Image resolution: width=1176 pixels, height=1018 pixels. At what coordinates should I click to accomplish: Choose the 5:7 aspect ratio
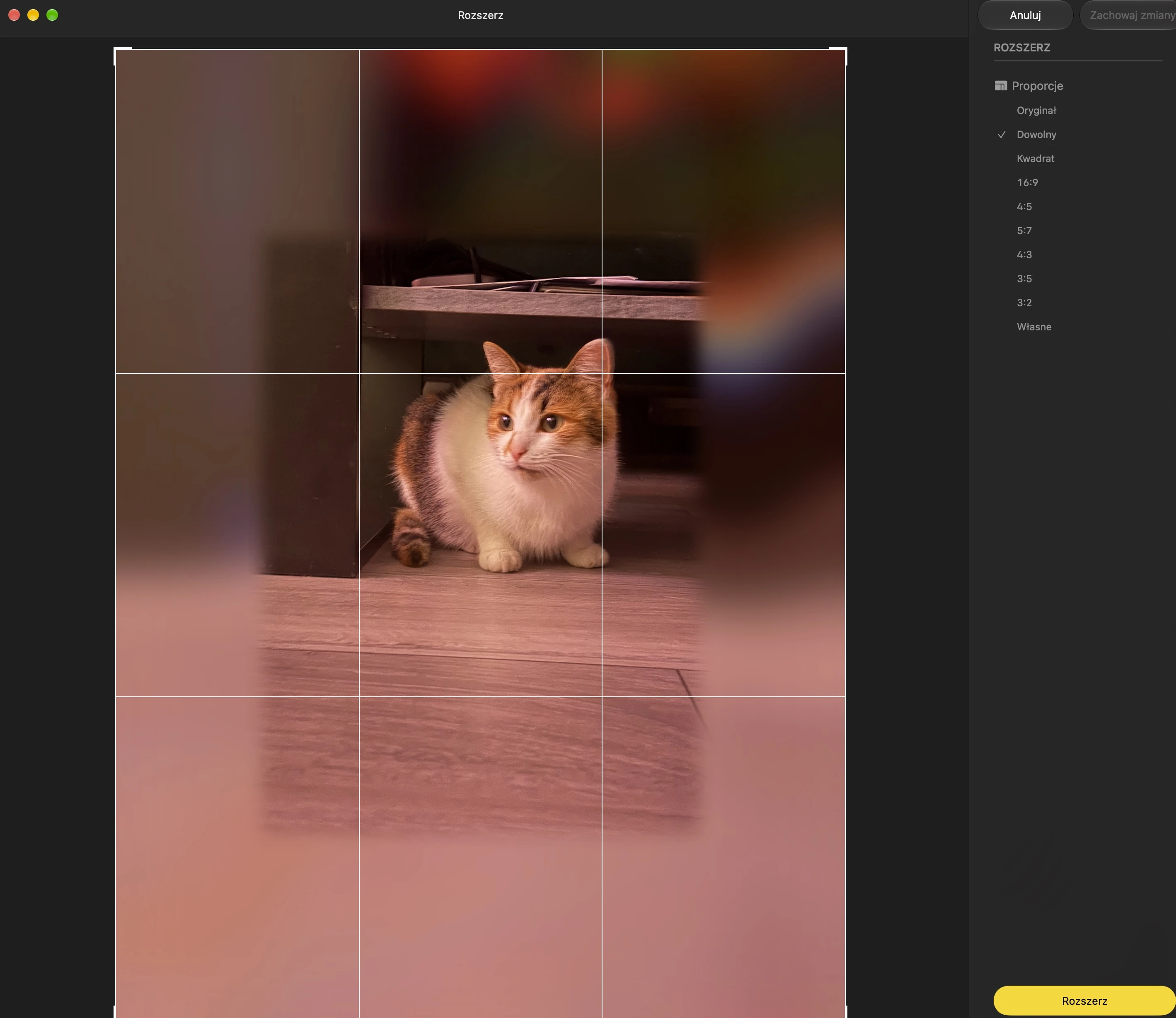(1024, 230)
